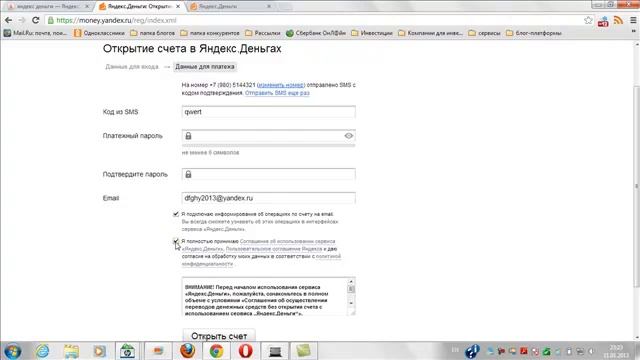Click the red Yandex mail extension icon

pyautogui.click(x=603, y=21)
